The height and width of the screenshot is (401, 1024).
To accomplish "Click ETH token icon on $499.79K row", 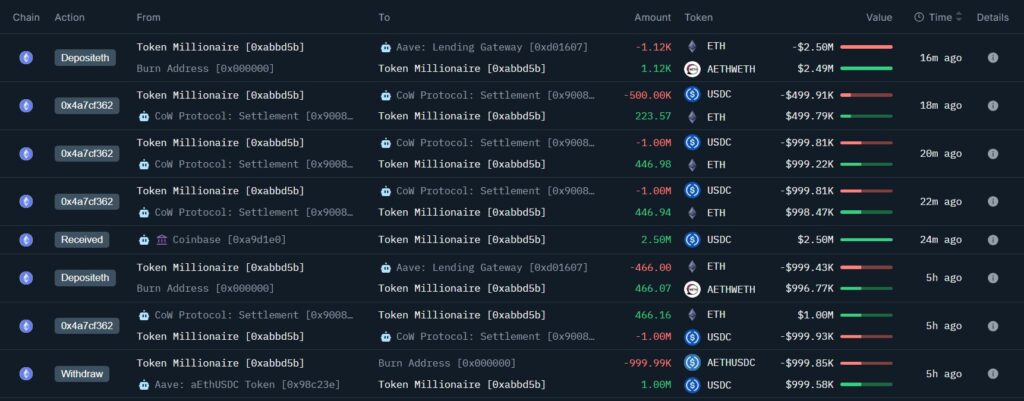I will coord(692,116).
